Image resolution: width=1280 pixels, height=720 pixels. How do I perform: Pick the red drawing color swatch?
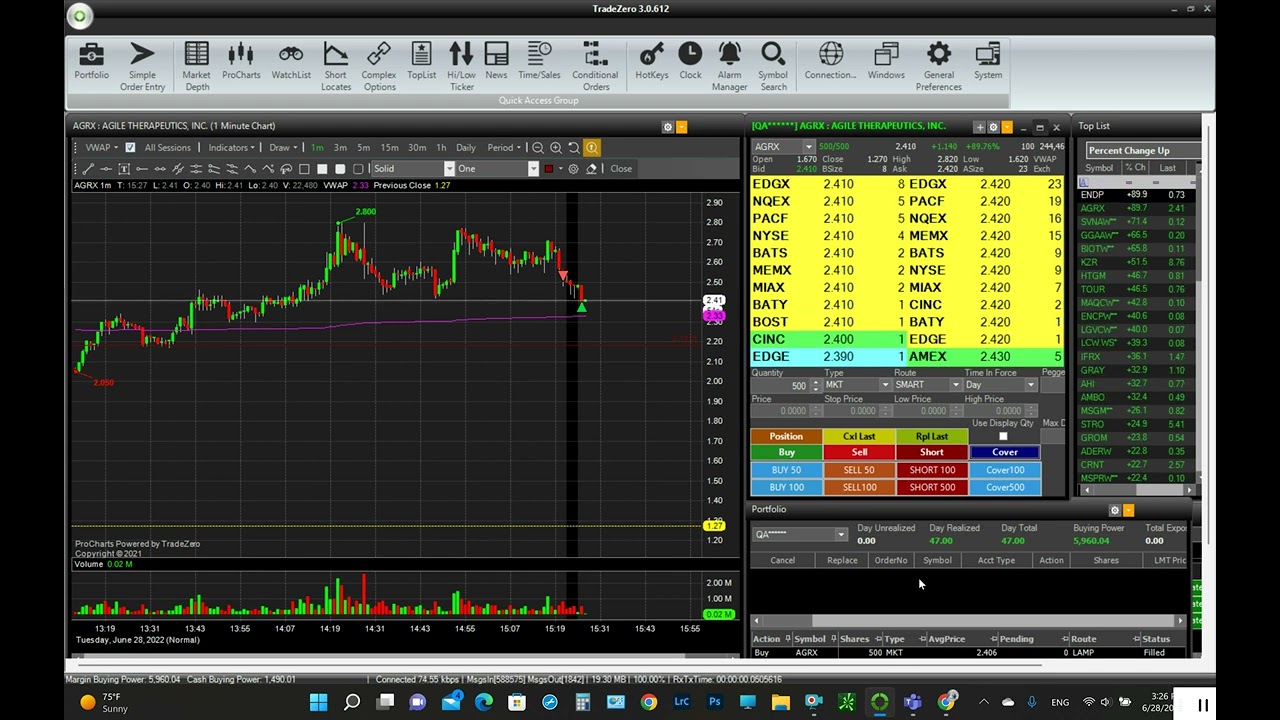[x=548, y=169]
